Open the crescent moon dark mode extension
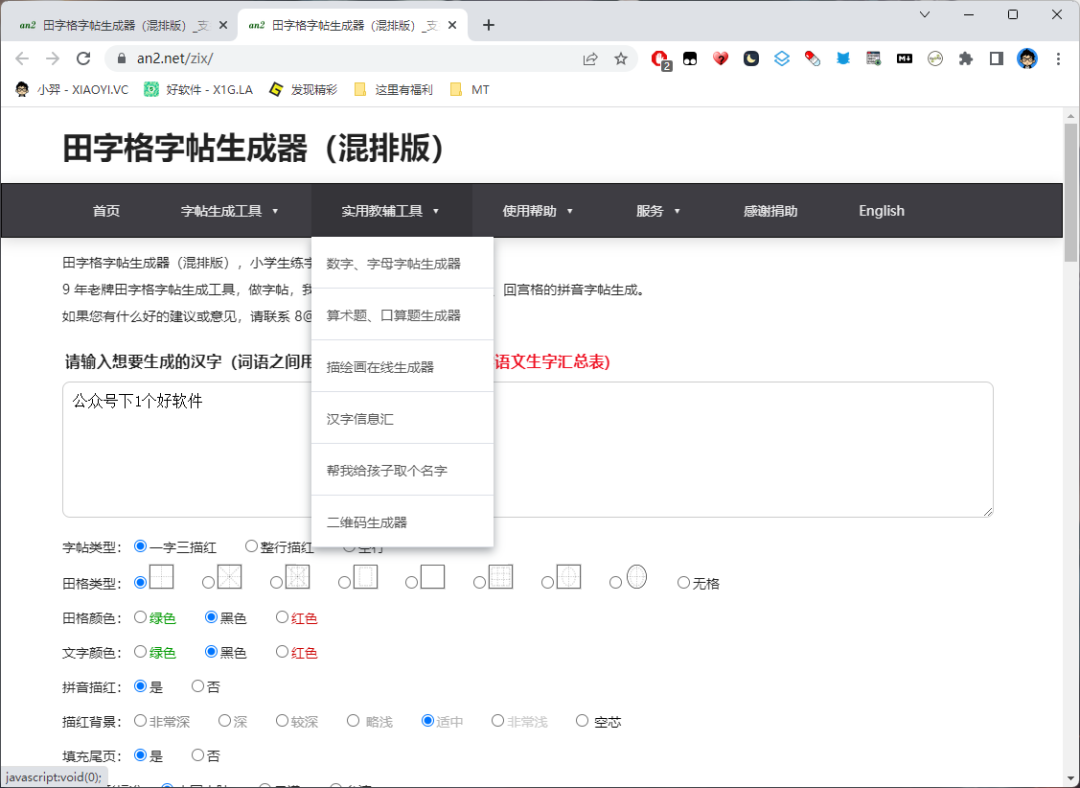This screenshot has width=1080, height=788. tap(751, 59)
